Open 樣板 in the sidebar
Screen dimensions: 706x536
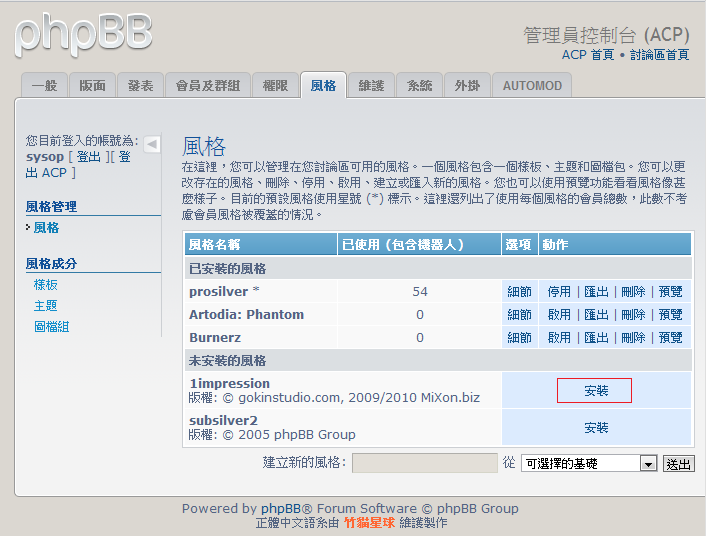tap(46, 285)
